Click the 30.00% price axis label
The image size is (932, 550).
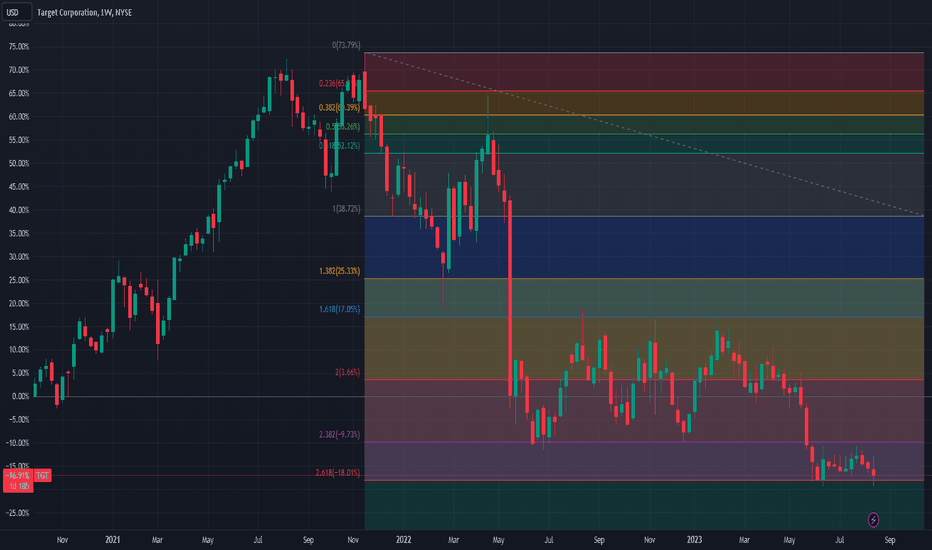coord(19,257)
